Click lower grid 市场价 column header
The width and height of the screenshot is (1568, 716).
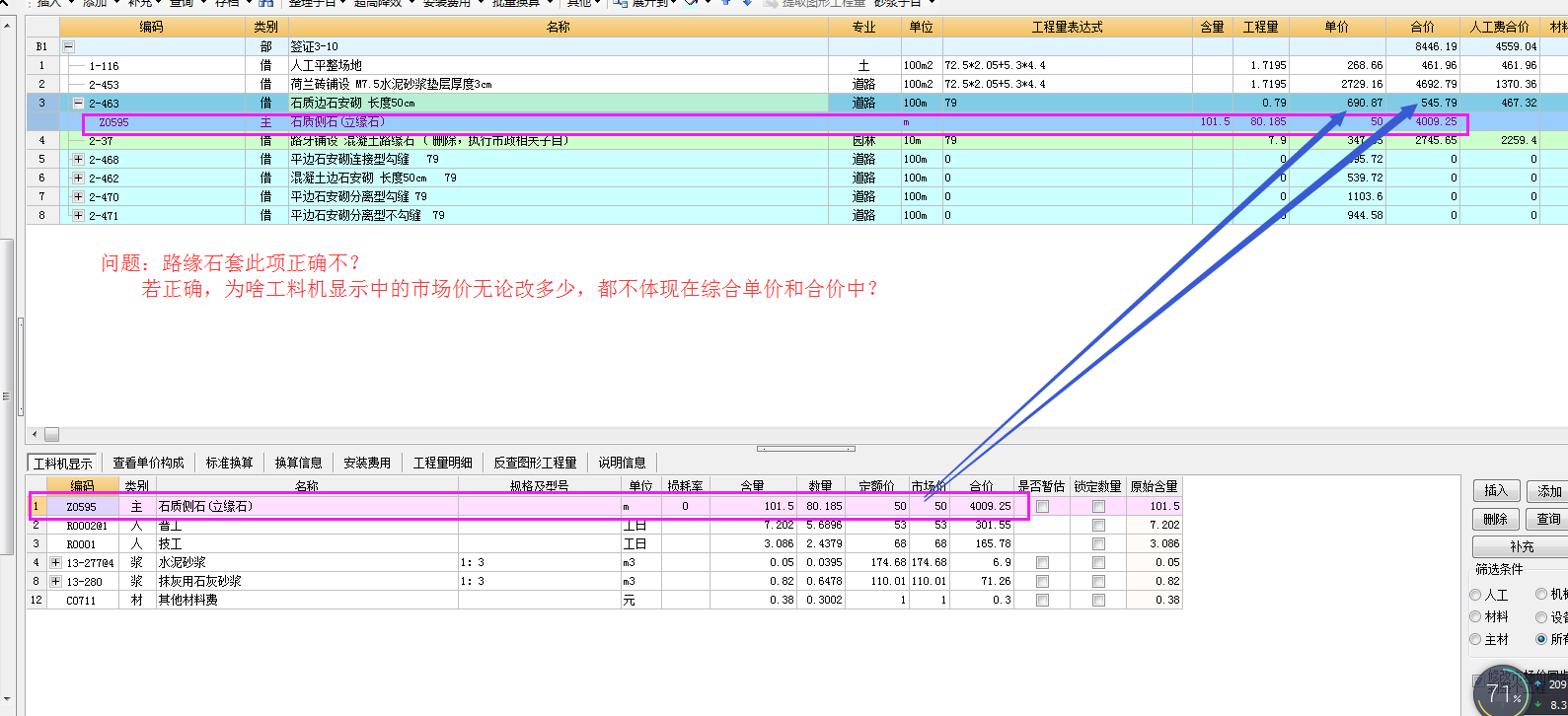tap(929, 486)
